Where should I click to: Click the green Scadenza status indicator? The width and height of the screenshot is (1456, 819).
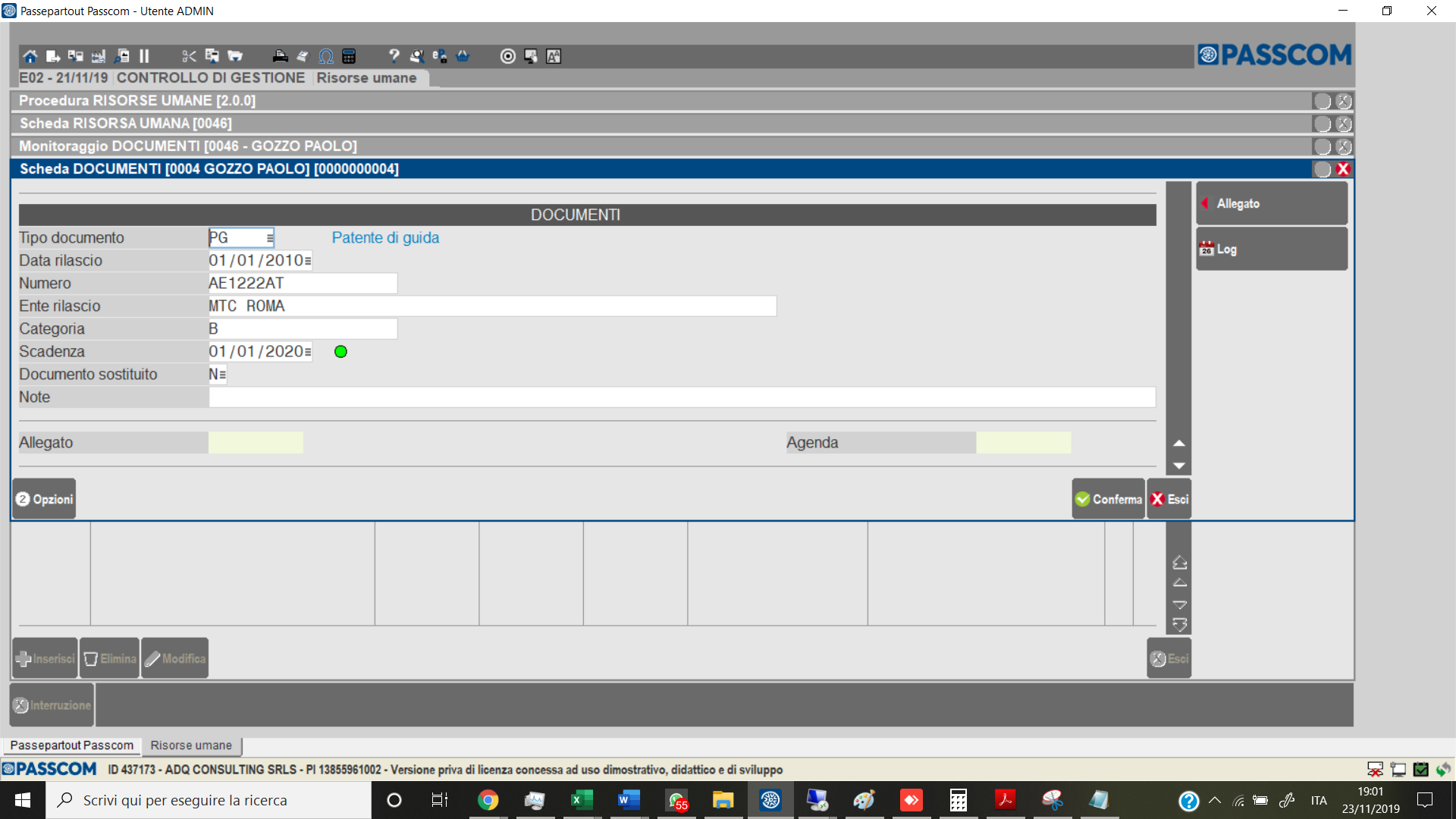[340, 352]
